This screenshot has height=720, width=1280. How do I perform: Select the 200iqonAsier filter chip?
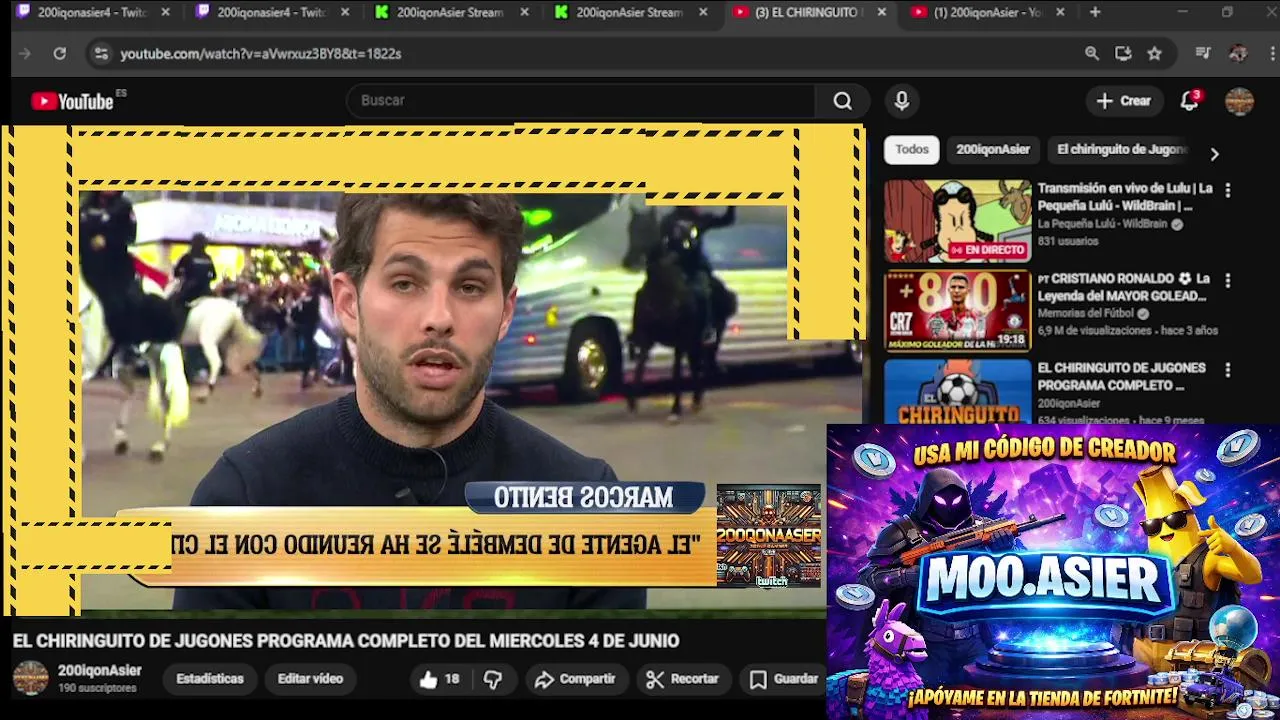(993, 149)
